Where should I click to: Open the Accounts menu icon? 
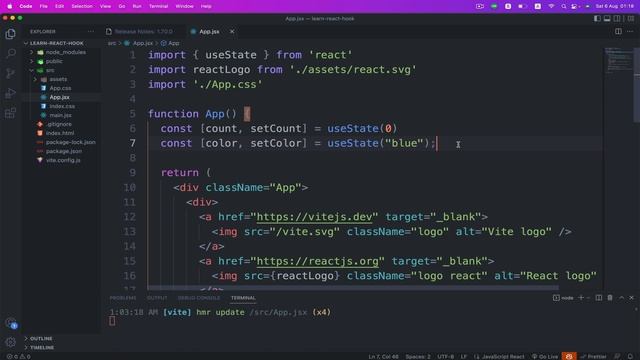point(11,323)
